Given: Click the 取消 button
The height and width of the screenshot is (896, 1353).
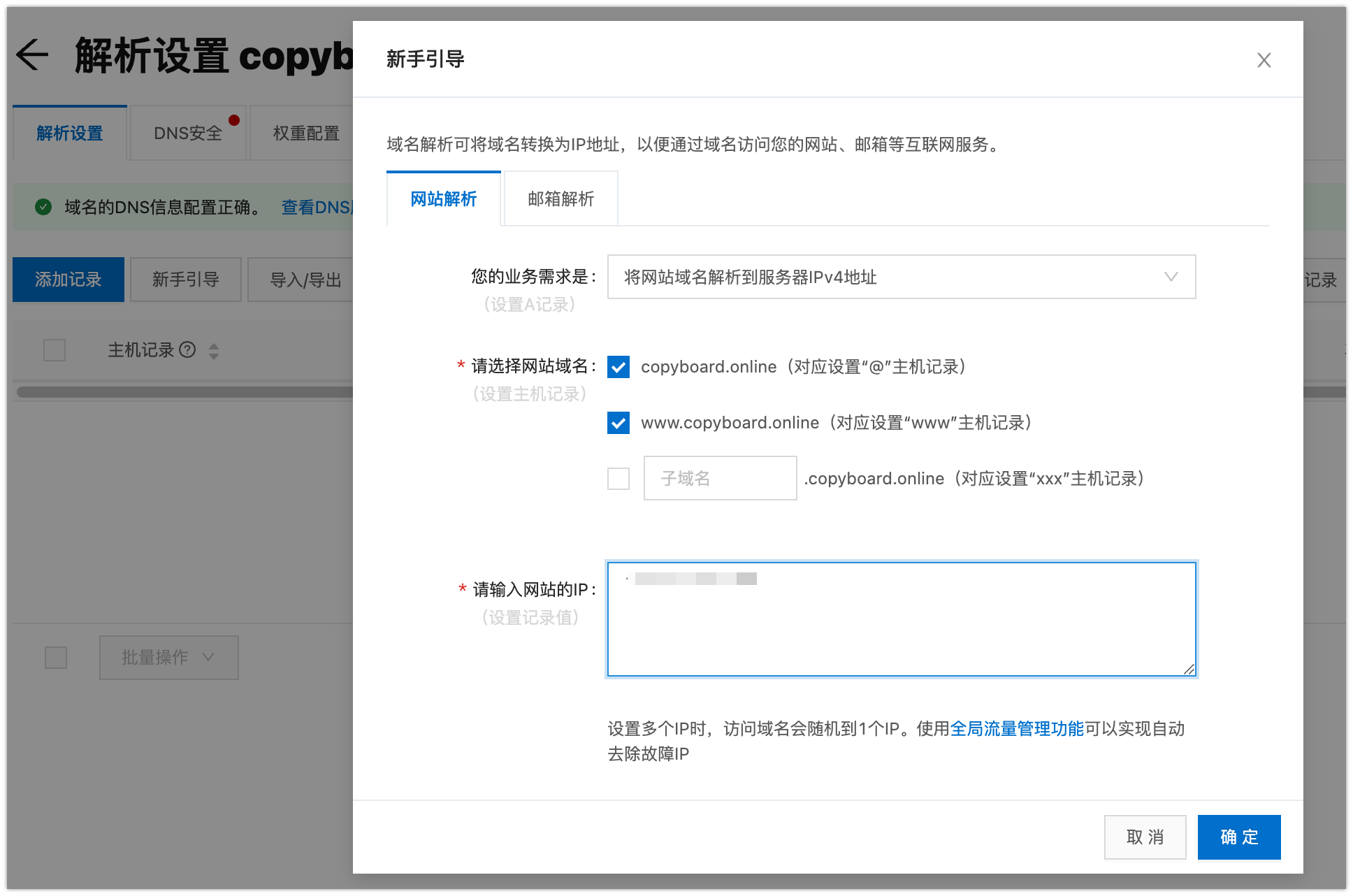Looking at the screenshot, I should click(1145, 837).
